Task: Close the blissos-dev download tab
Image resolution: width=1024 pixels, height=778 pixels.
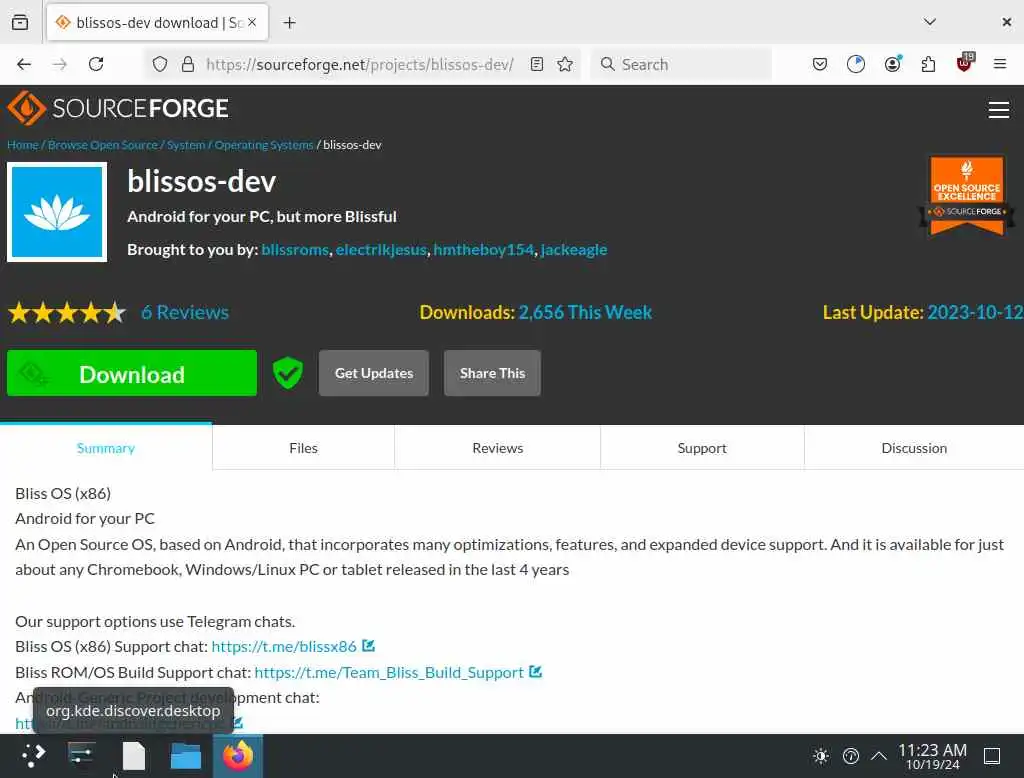Action: pyautogui.click(x=252, y=22)
